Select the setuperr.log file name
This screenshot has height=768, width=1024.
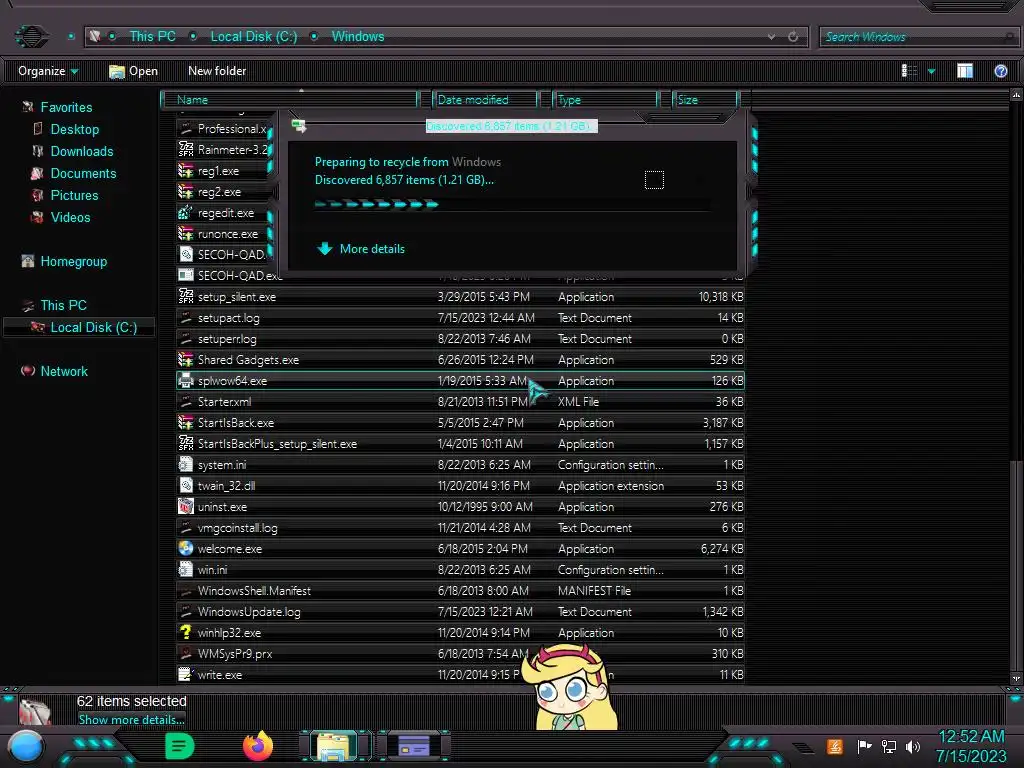point(227,339)
